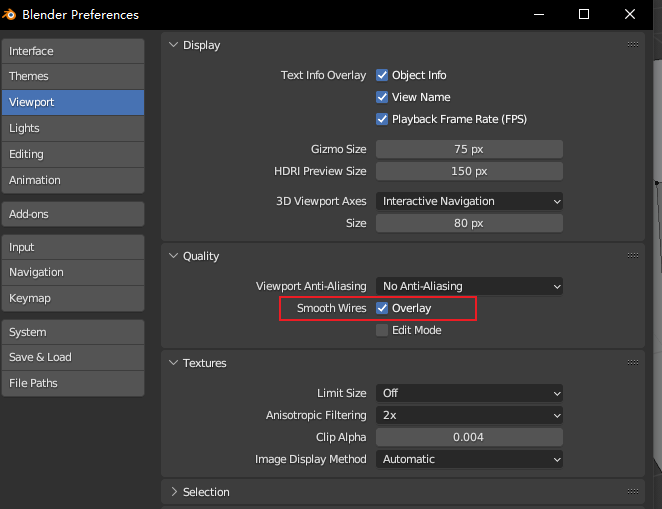This screenshot has height=509, width=662.
Task: Click the Display panel drag grip icon
Action: [632, 45]
